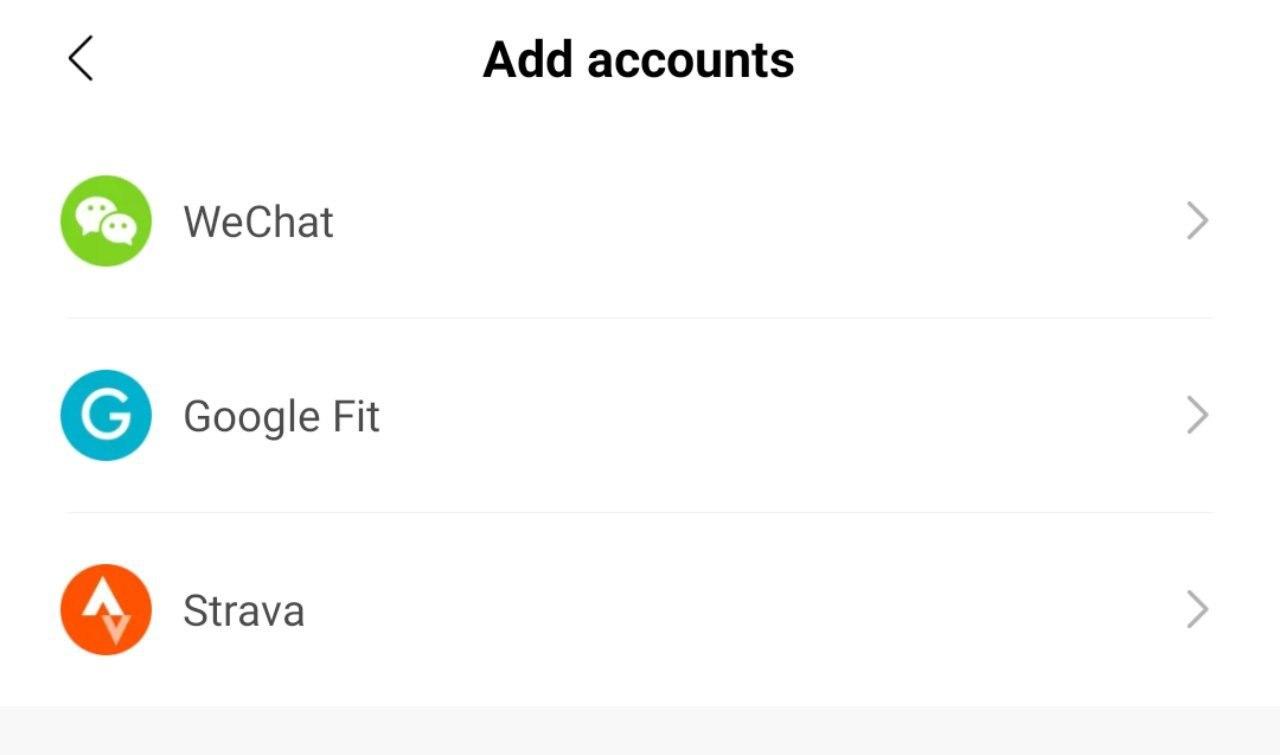Tap the navigation back chevron at top left
1280x755 pixels.
(78, 59)
